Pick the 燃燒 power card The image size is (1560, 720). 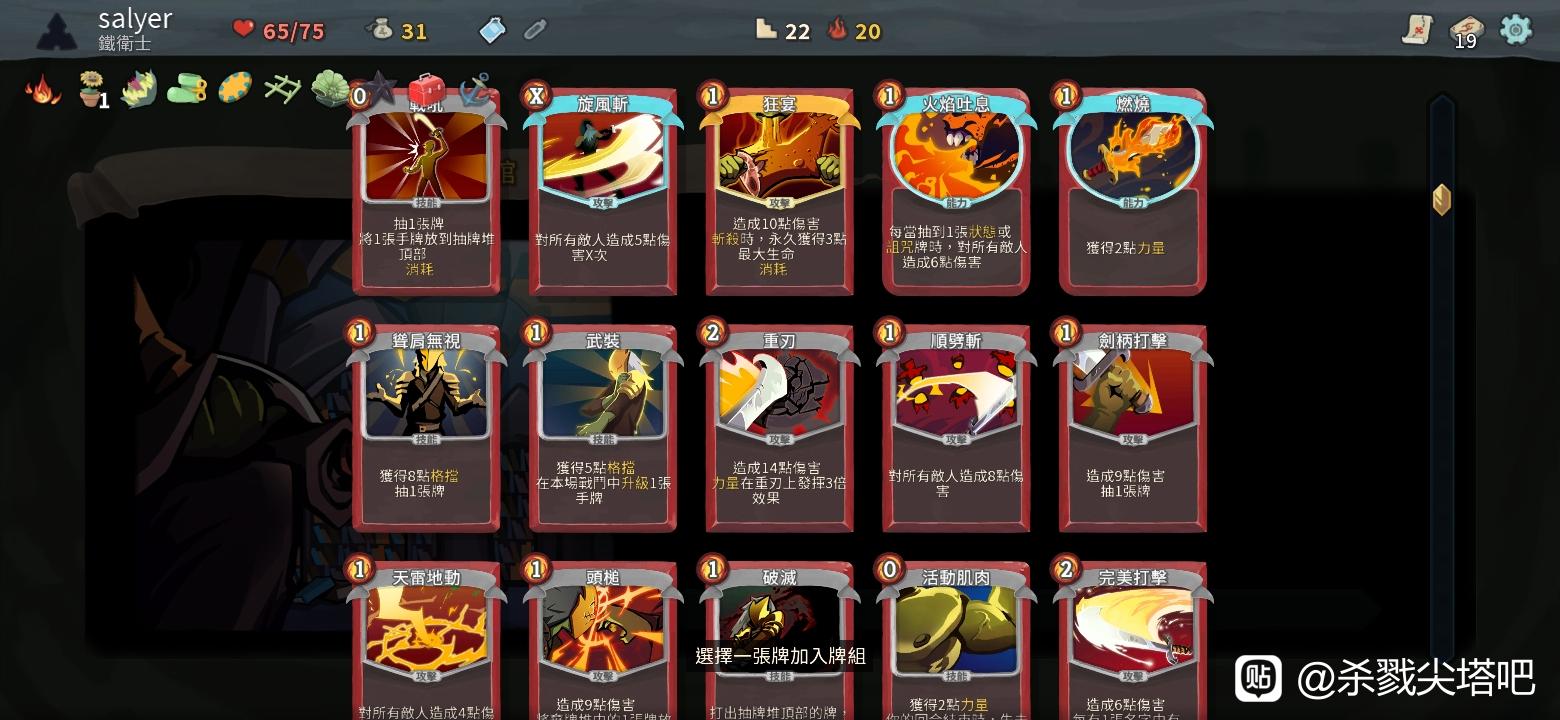1132,191
